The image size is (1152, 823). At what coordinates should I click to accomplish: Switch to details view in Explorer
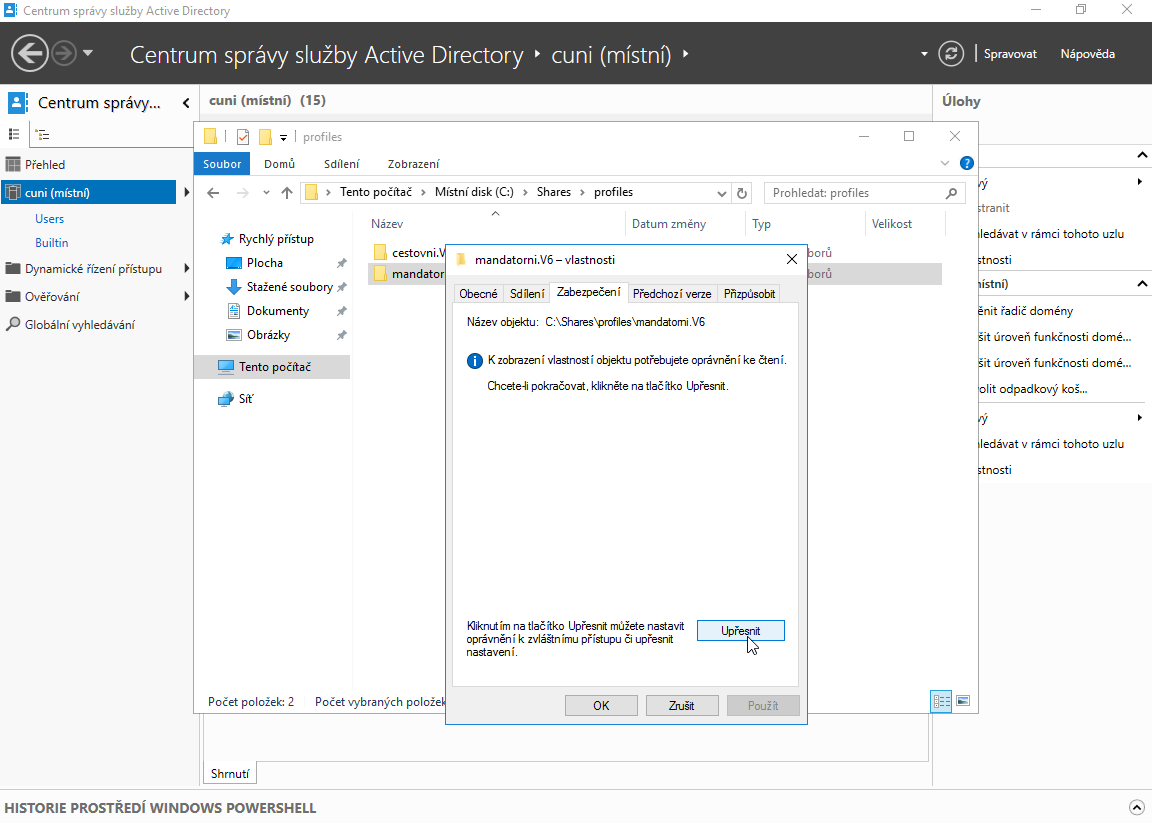coord(941,702)
